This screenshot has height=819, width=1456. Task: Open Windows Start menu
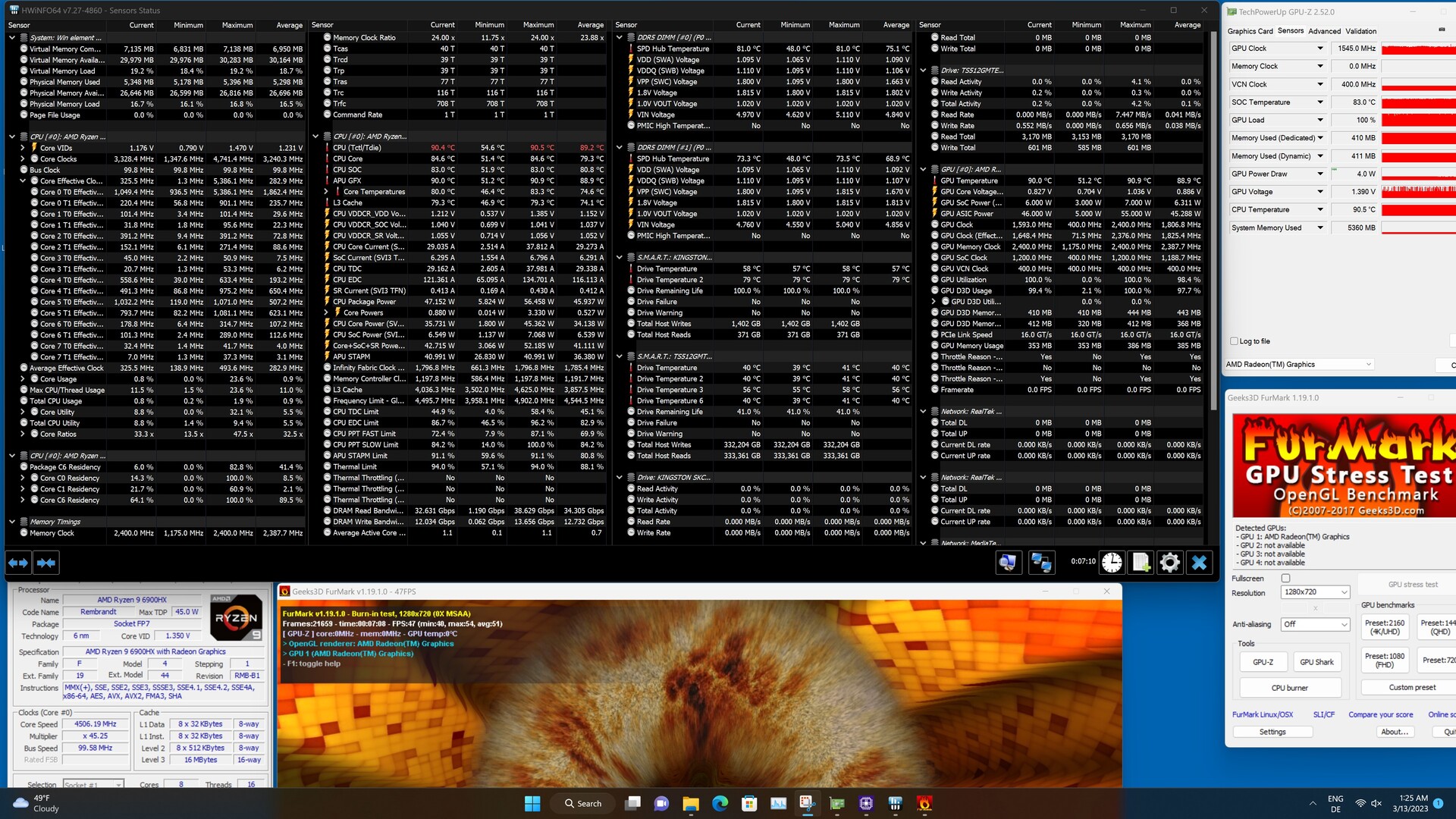532,803
